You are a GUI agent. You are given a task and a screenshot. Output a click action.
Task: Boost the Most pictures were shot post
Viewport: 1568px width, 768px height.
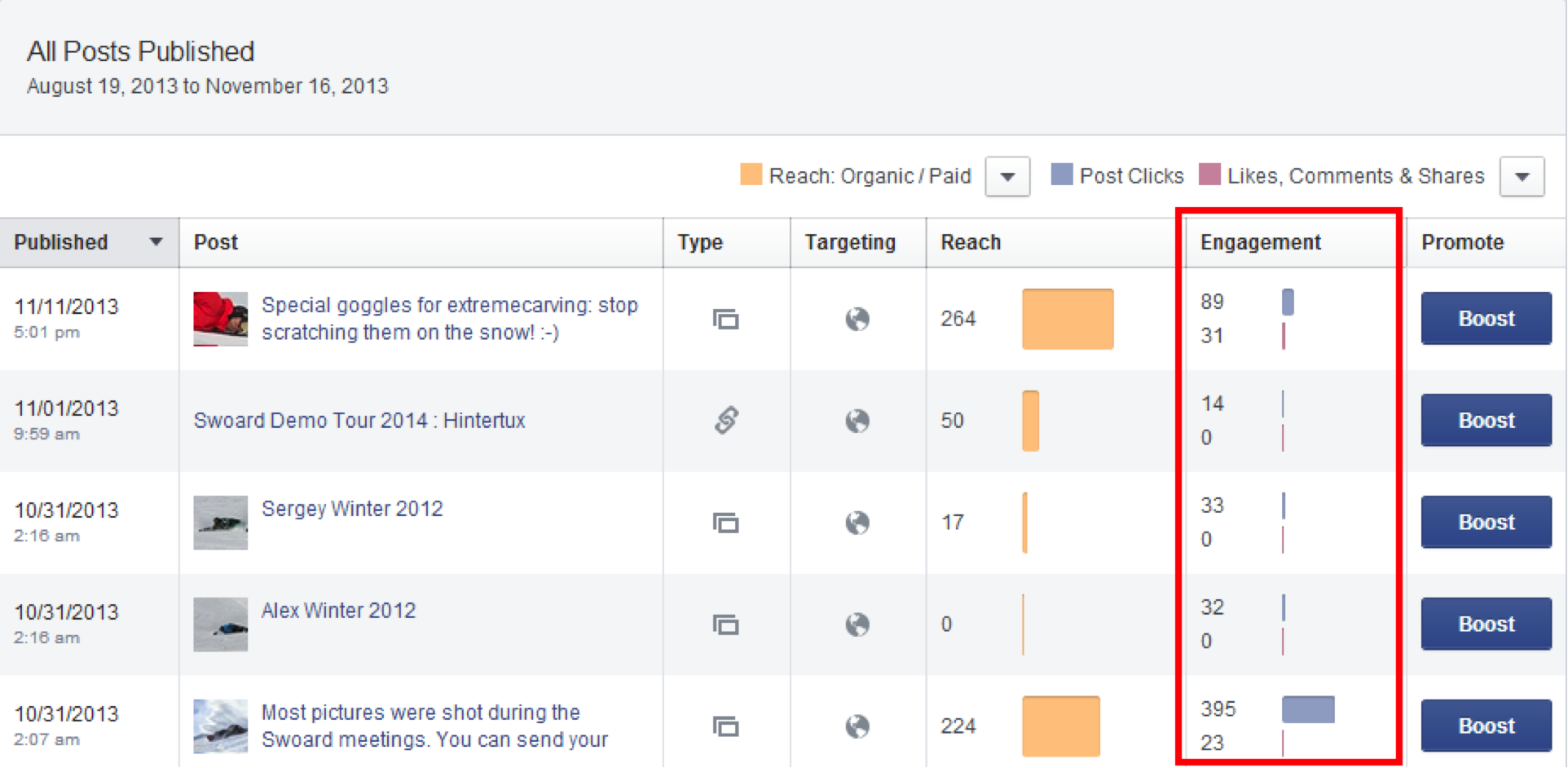tap(1487, 726)
